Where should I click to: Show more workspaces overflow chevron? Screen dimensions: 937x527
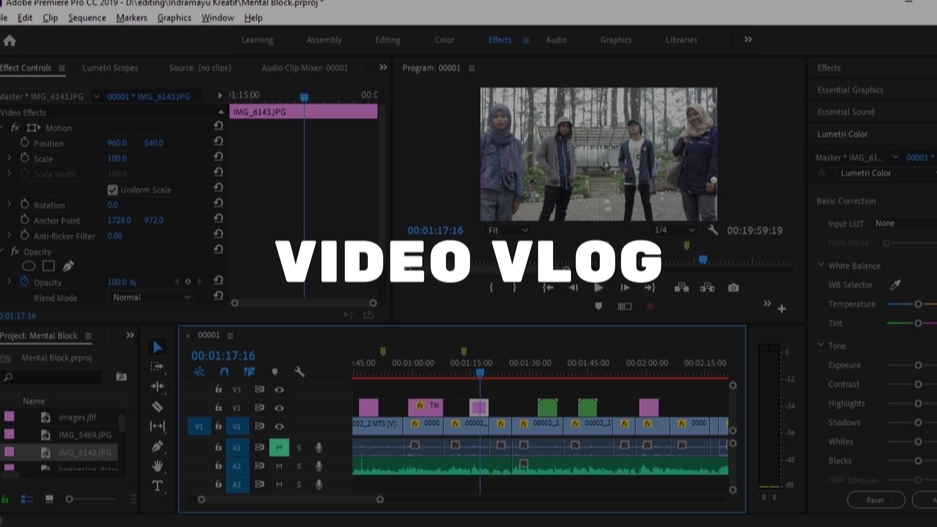pyautogui.click(x=748, y=39)
